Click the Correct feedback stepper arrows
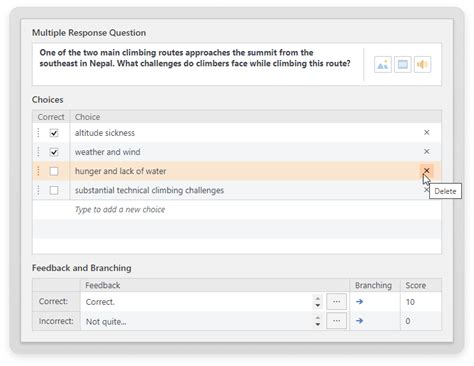 [318, 302]
